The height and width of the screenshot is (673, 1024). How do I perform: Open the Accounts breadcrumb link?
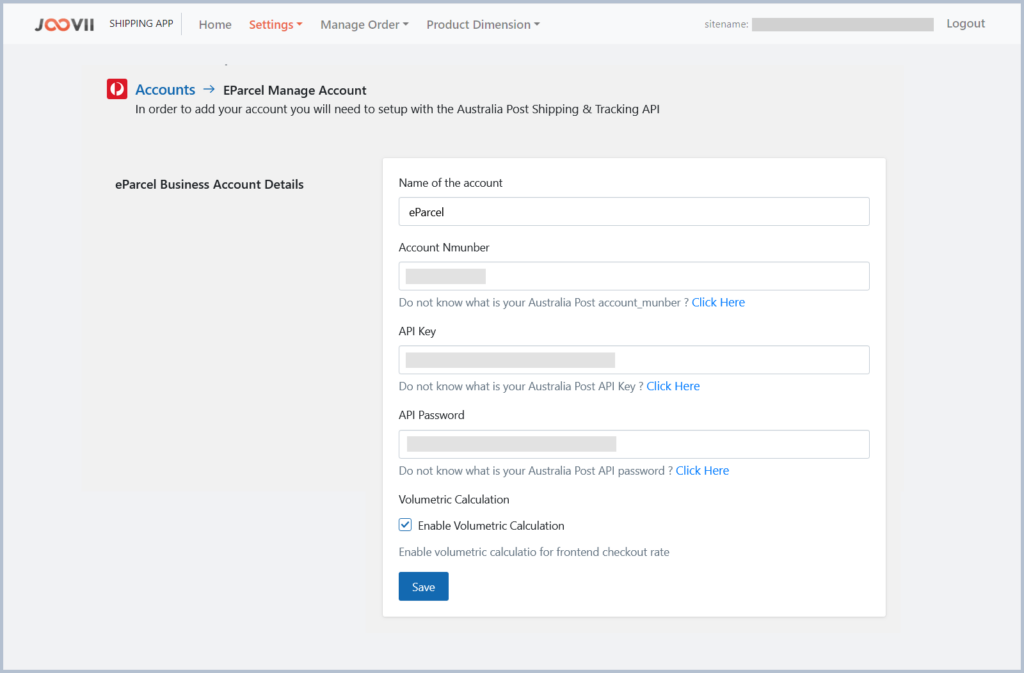click(165, 90)
